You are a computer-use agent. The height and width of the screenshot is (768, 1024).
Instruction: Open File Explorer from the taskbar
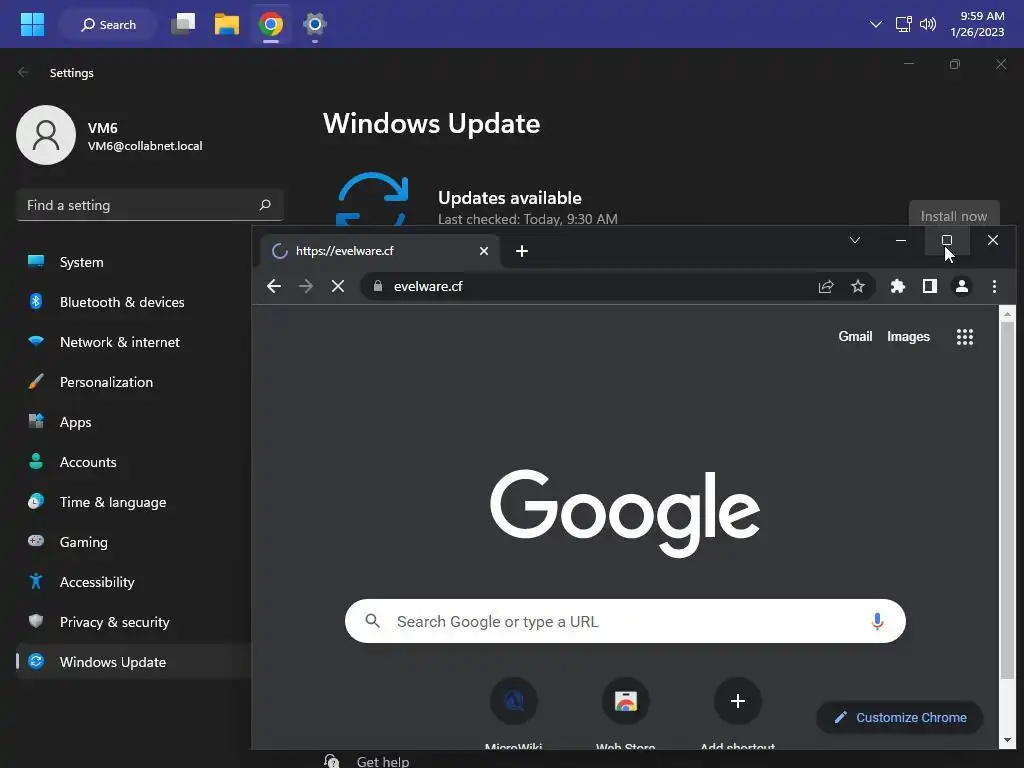(x=227, y=24)
